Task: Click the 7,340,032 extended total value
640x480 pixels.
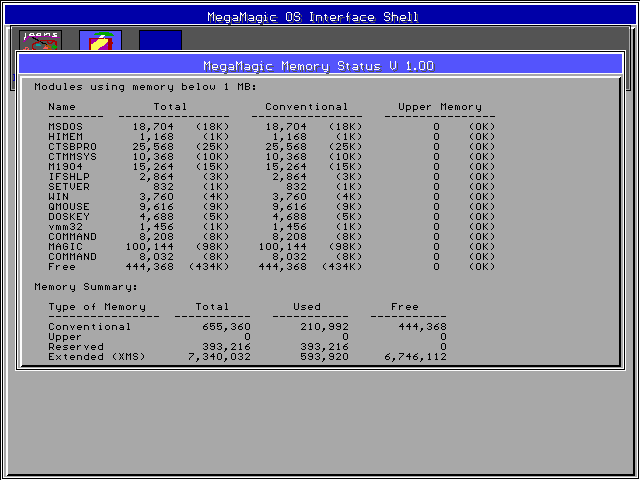Action: 219,357
